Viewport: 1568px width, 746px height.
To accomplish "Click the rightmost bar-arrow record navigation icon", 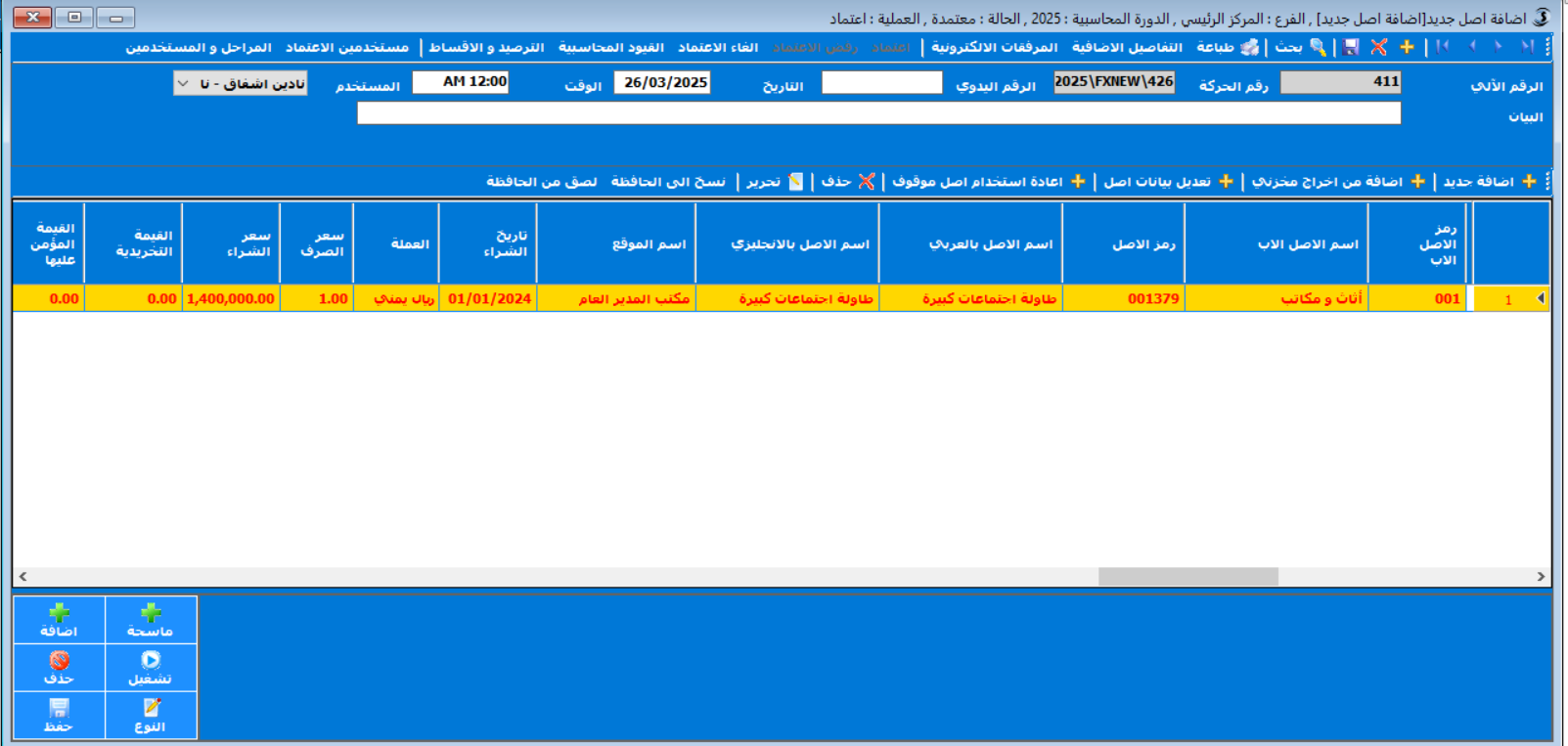I will pos(1527,46).
